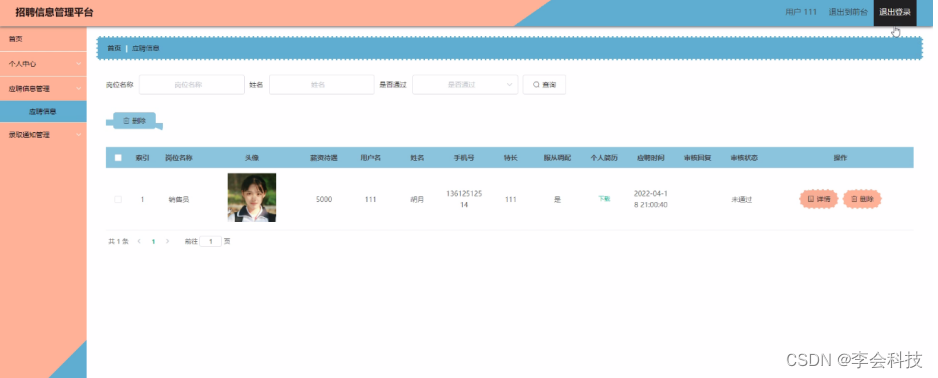Image resolution: width=938 pixels, height=378 pixels.
Task: Go to next page with right arrow
Action: [x=168, y=242]
